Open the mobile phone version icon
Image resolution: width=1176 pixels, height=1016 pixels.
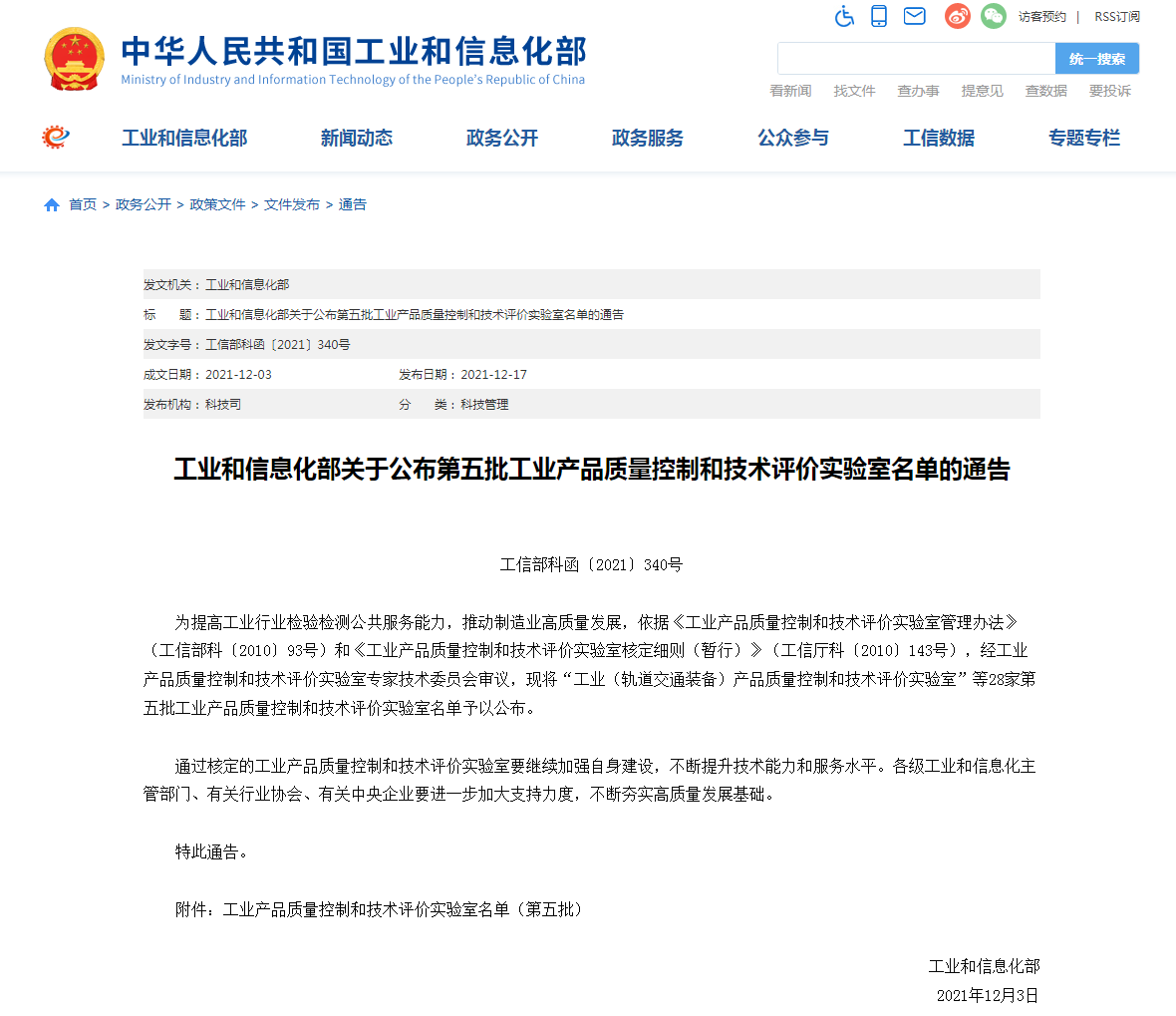(879, 16)
